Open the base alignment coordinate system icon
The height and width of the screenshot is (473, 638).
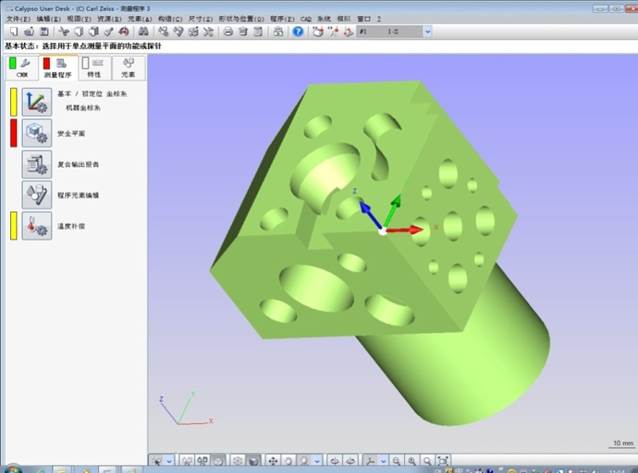point(37,102)
